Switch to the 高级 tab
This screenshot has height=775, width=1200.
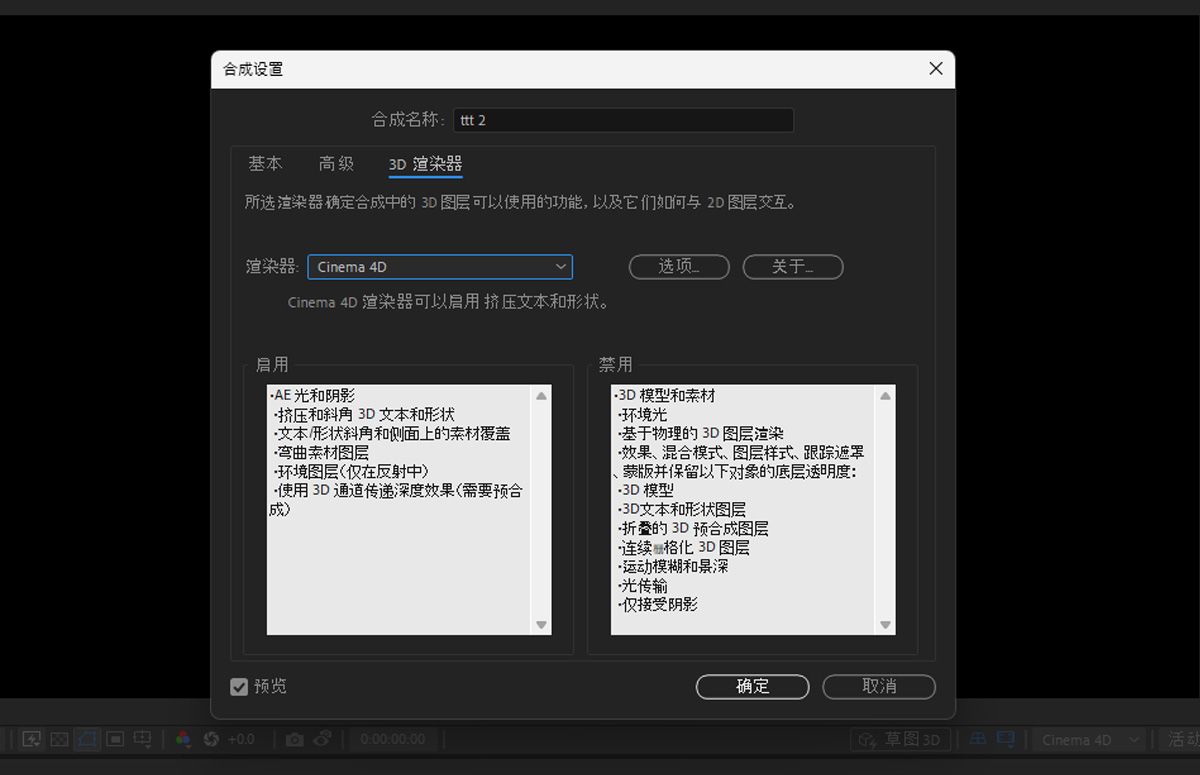[336, 163]
